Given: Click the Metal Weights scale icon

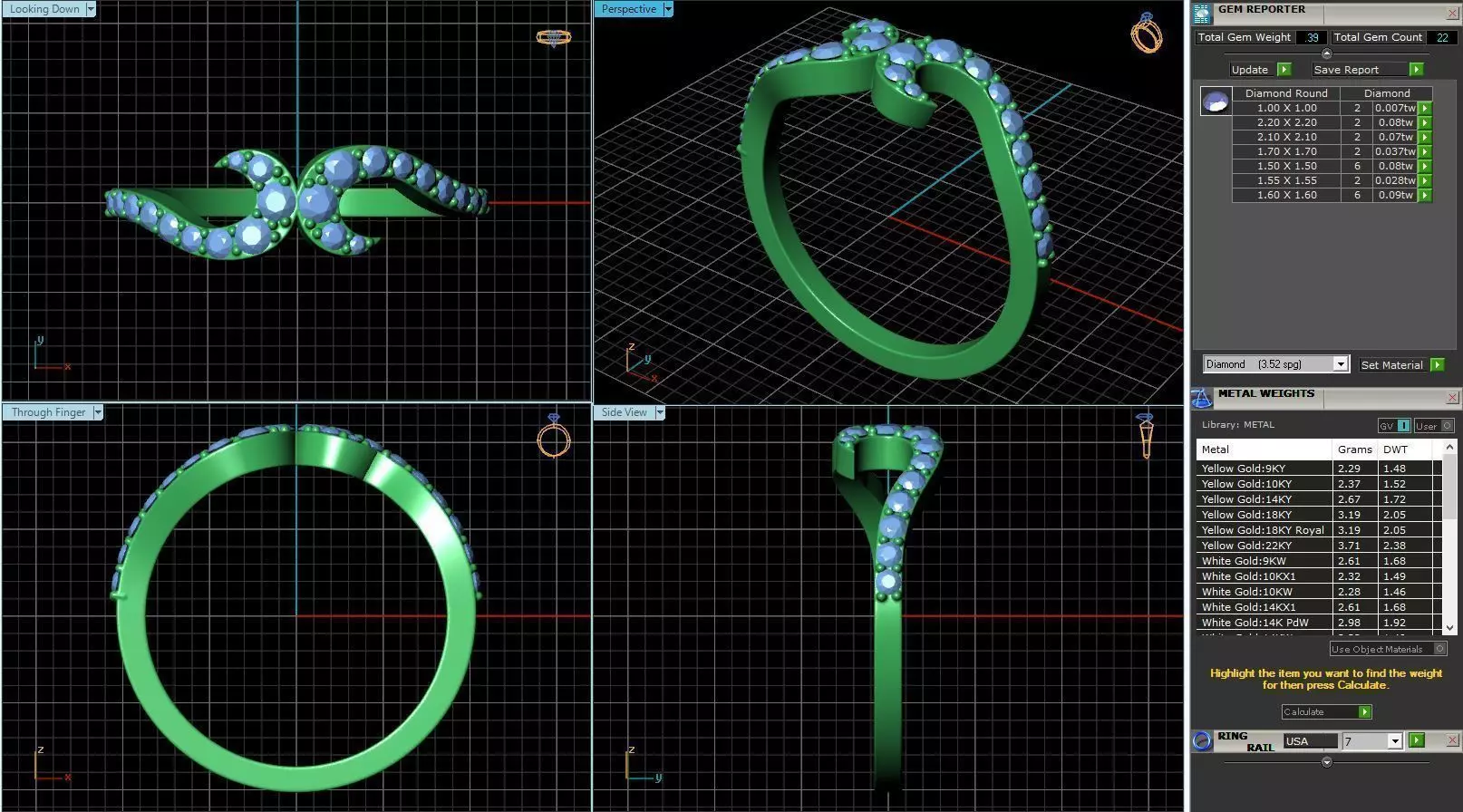Looking at the screenshot, I should point(1202,398).
